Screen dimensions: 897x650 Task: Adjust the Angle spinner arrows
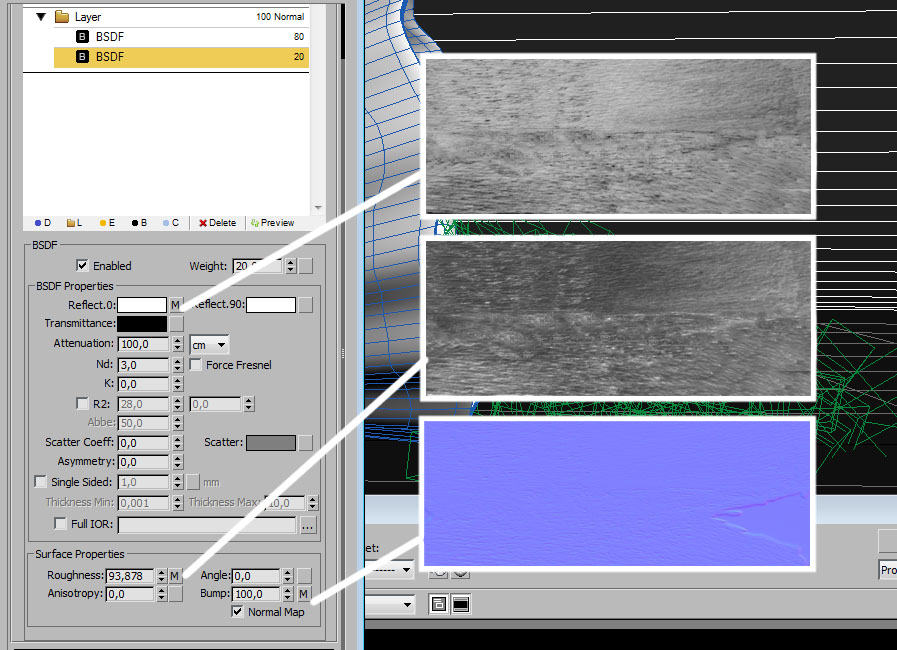click(x=288, y=576)
